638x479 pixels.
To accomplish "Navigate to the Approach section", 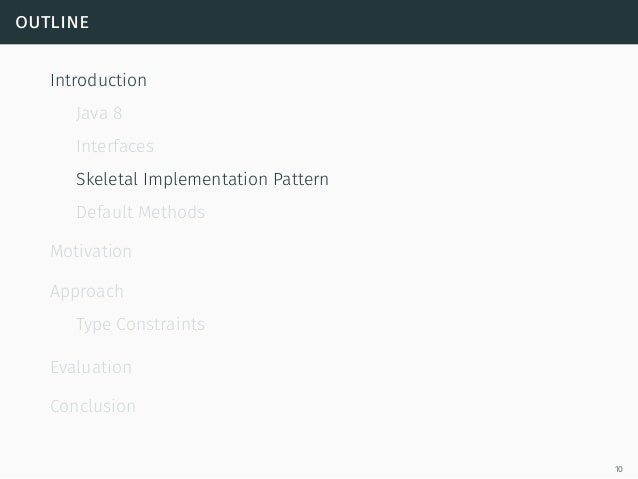I will tap(87, 292).
